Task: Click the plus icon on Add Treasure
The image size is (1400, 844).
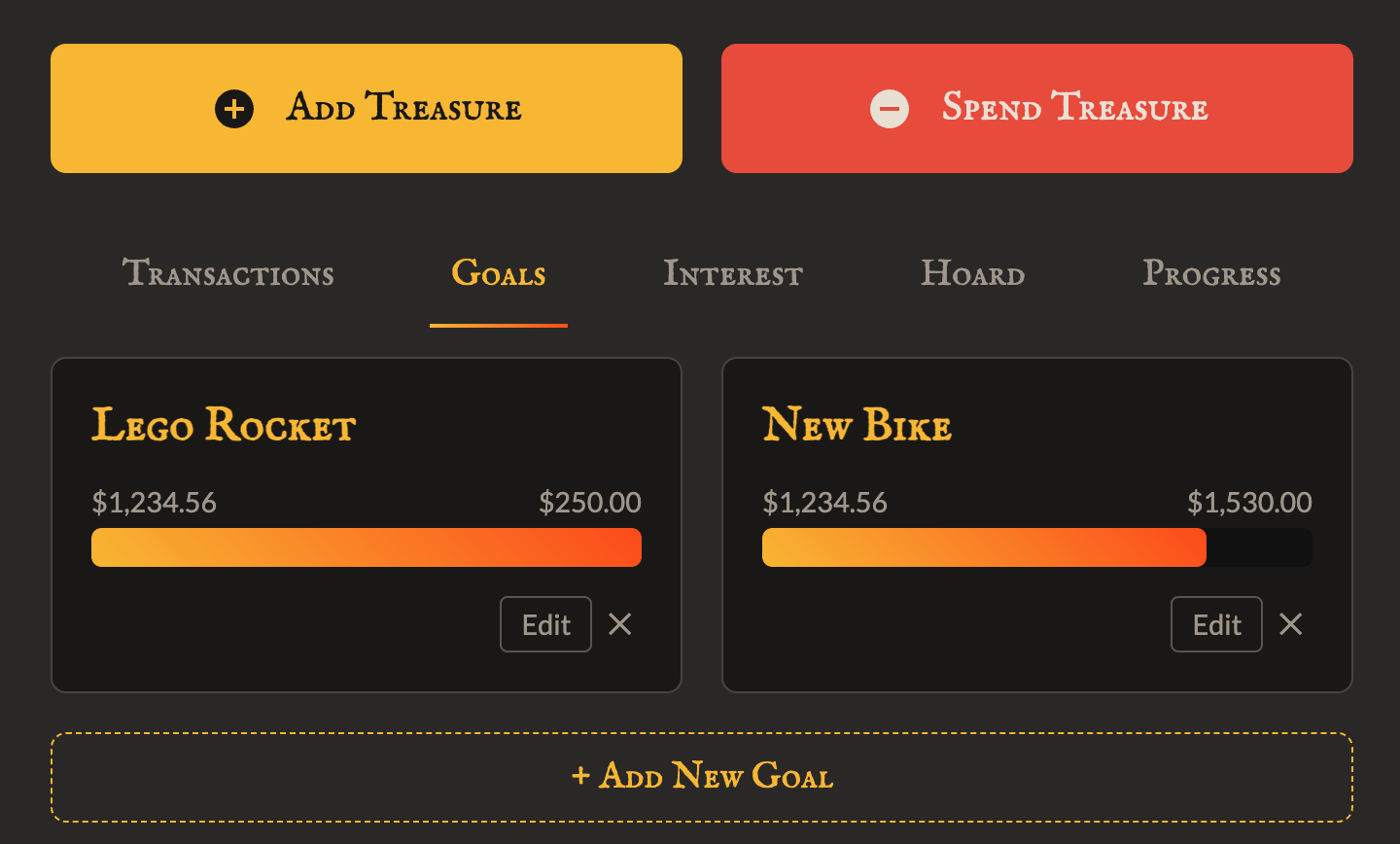Action: pos(233,109)
